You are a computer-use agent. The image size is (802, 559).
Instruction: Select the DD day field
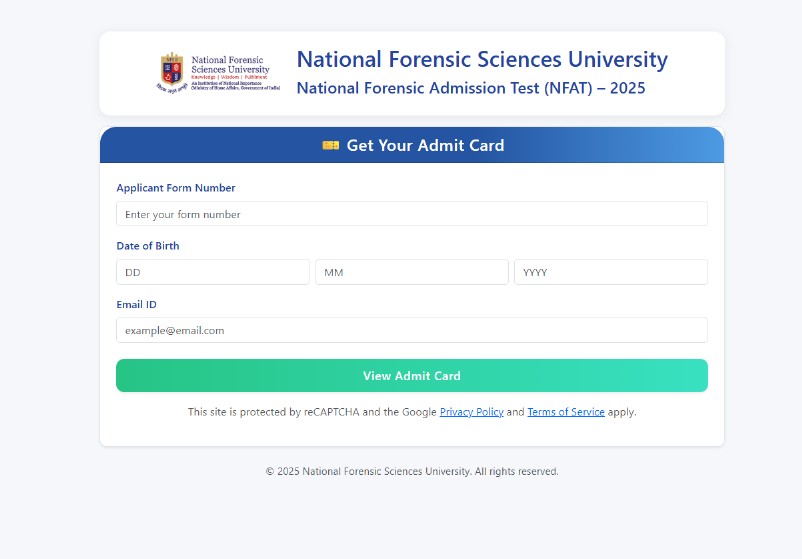pos(213,272)
